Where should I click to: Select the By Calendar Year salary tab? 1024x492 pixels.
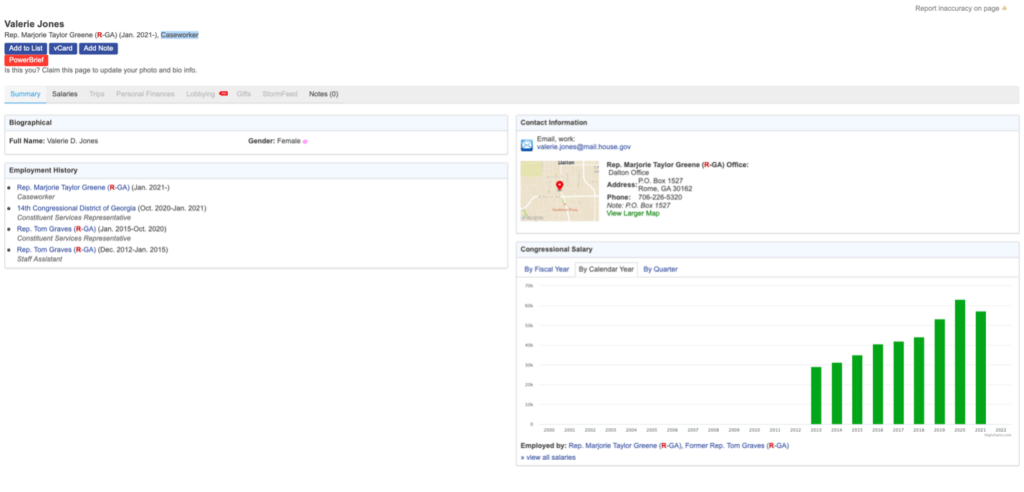[x=607, y=269]
